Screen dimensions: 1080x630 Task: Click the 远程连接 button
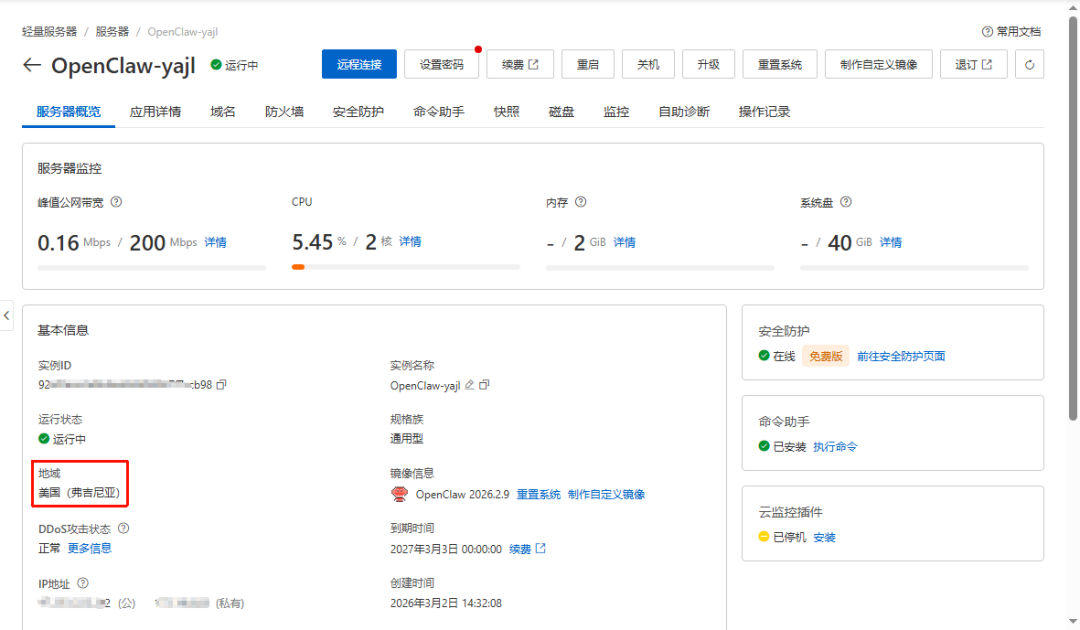tap(359, 65)
